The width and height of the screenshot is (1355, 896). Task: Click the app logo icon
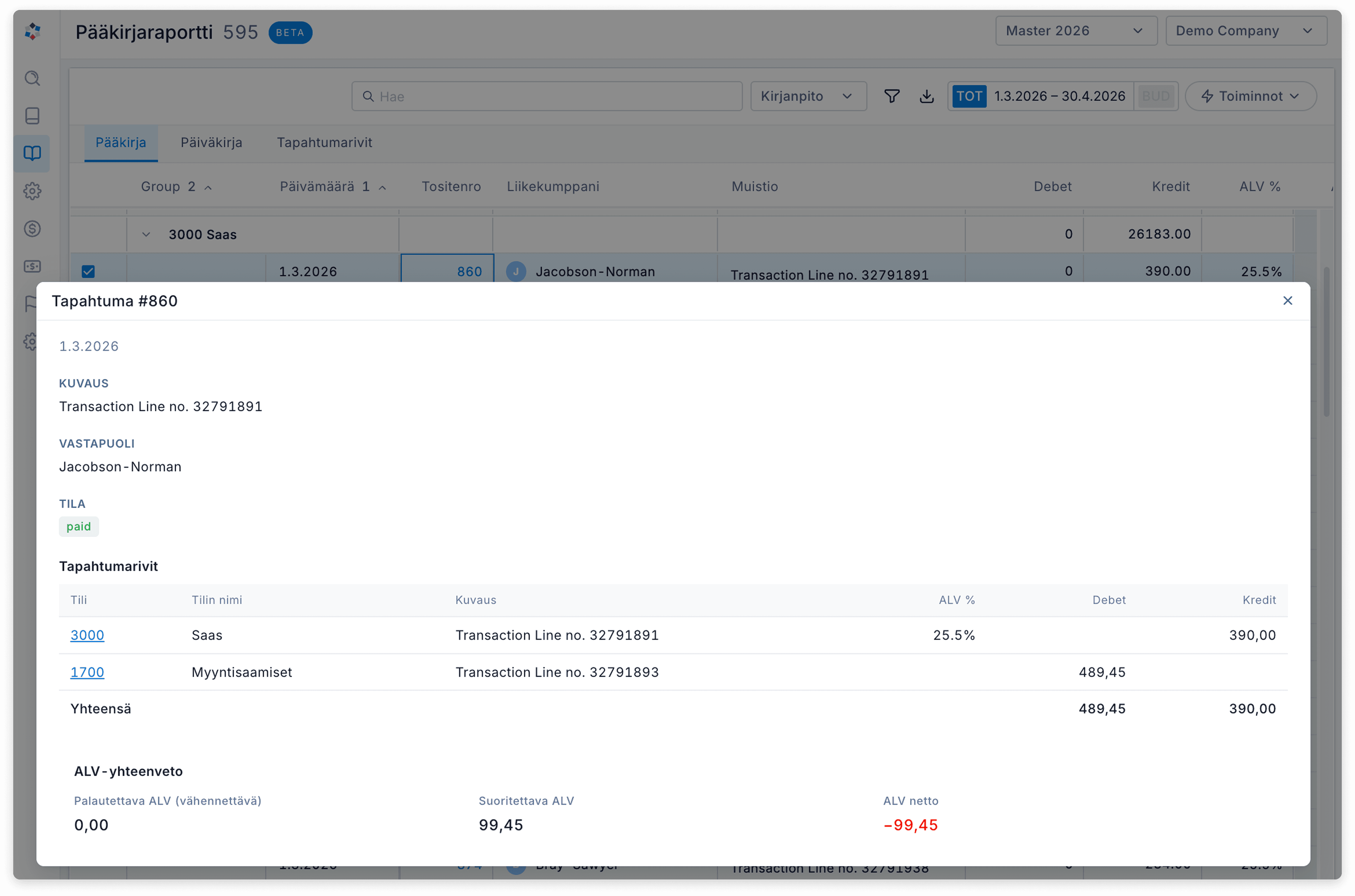pos(33,31)
